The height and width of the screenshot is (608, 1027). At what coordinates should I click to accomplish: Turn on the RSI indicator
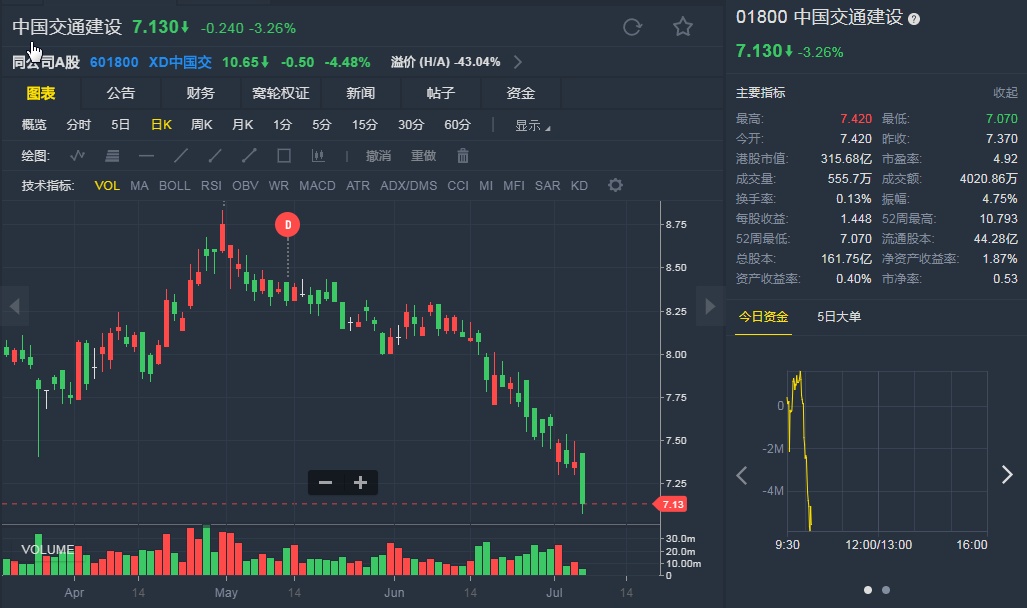(x=211, y=185)
